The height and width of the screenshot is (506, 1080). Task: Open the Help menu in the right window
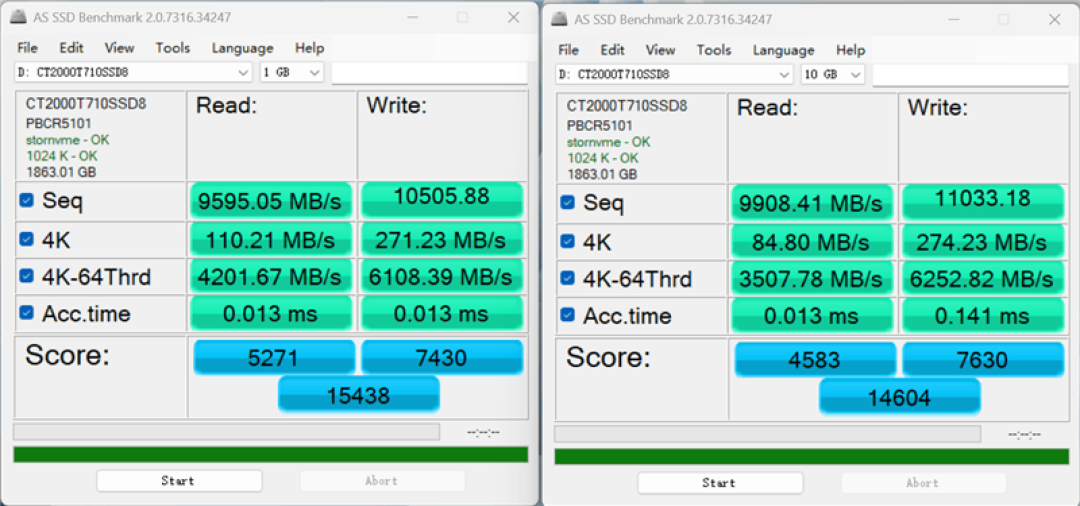[851, 50]
